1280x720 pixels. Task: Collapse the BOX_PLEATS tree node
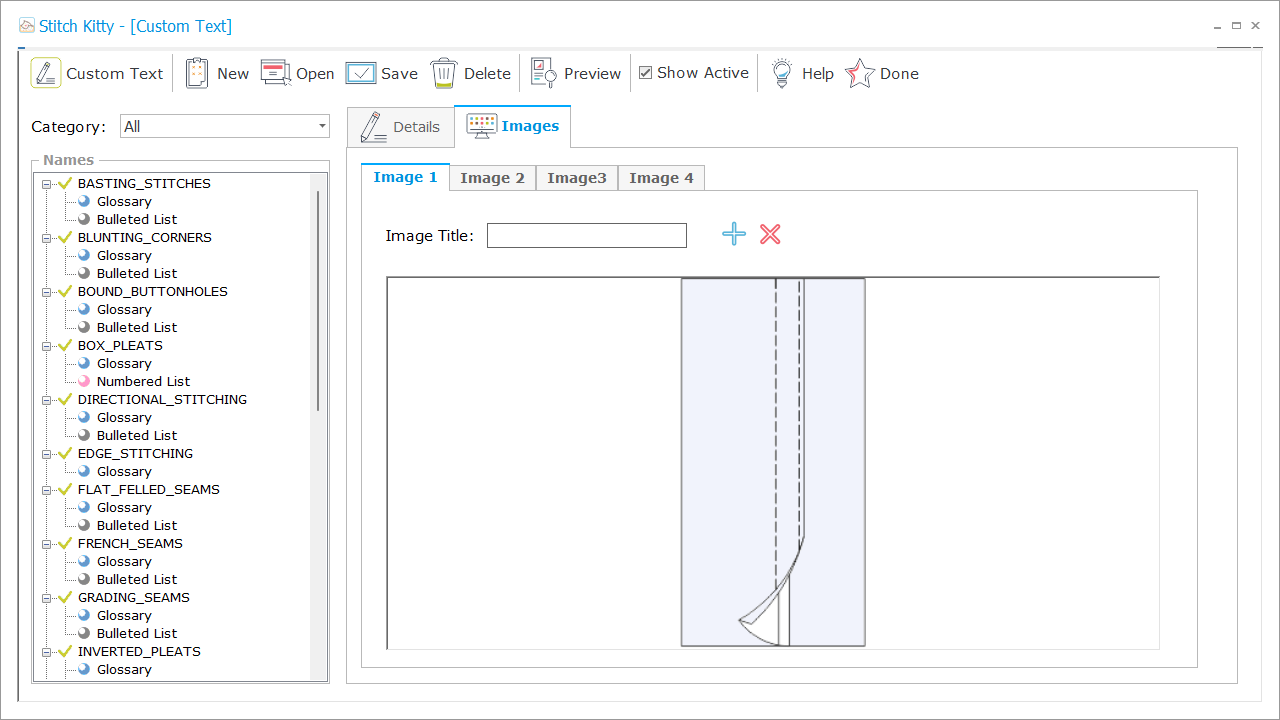(x=47, y=346)
